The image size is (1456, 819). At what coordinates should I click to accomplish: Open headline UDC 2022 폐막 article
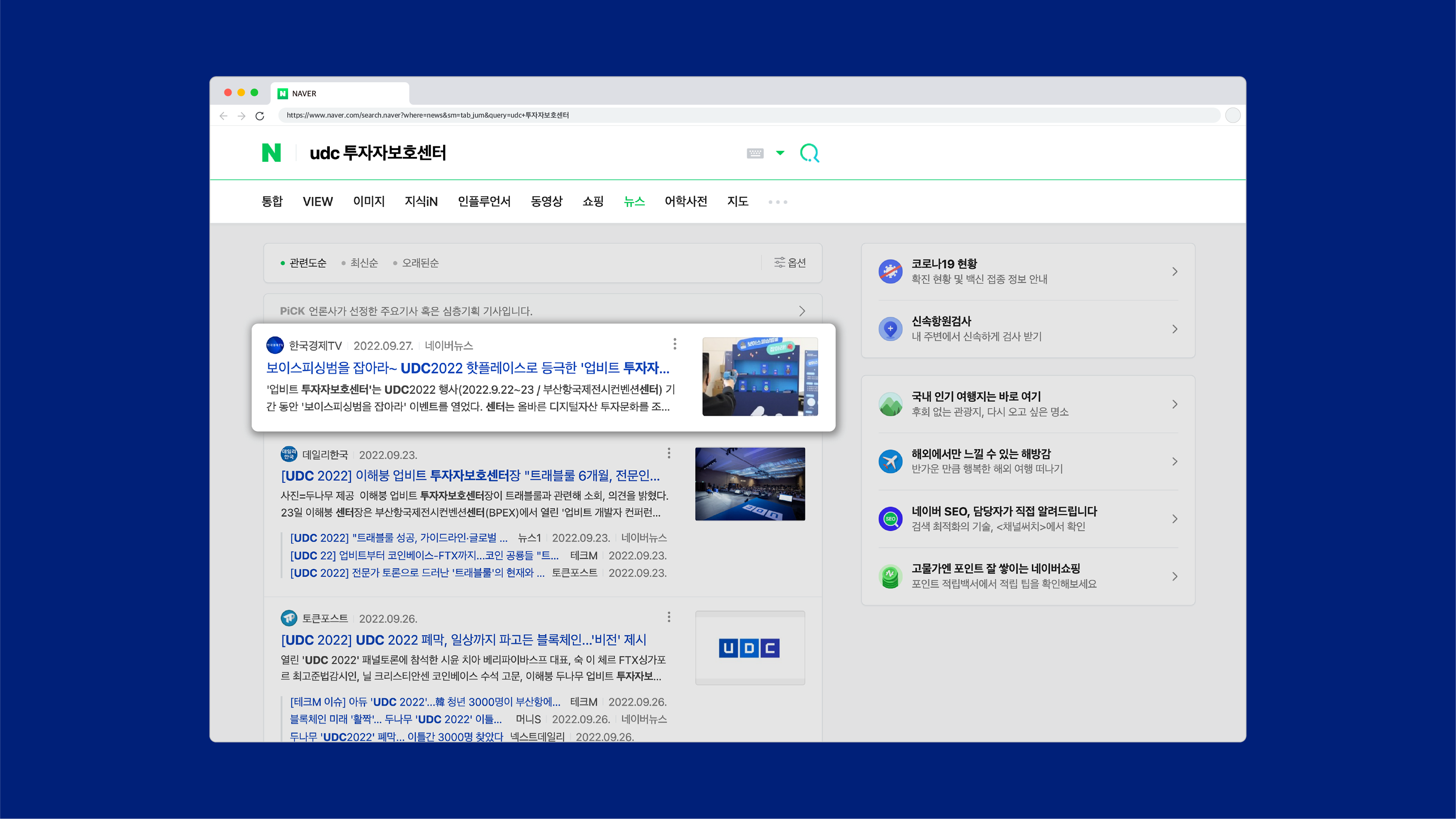pos(463,640)
